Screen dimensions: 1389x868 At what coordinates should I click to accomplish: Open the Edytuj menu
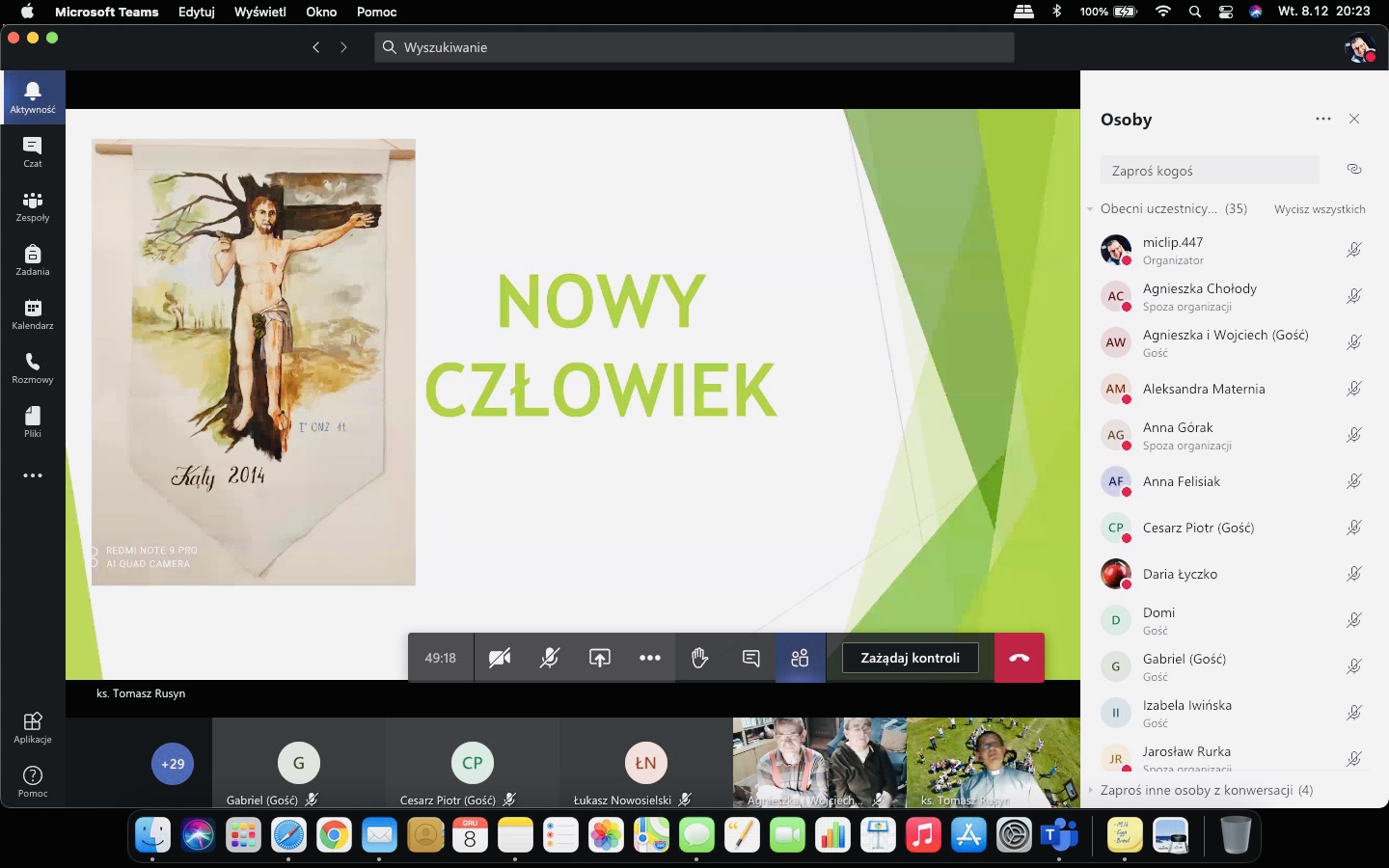pyautogui.click(x=197, y=12)
